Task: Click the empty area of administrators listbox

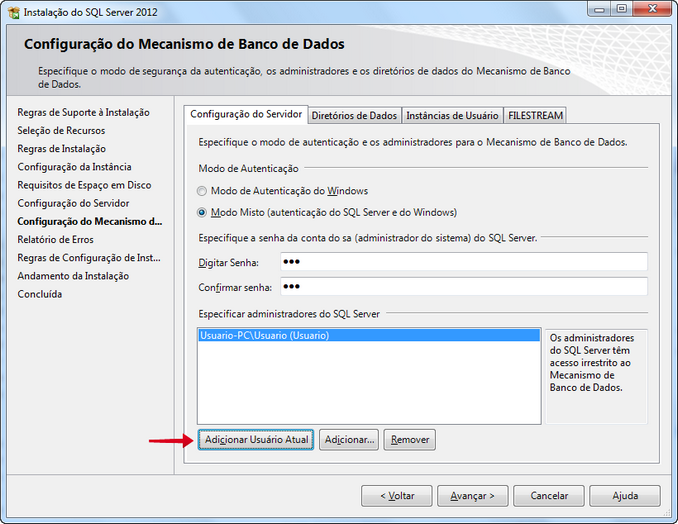Action: click(369, 382)
